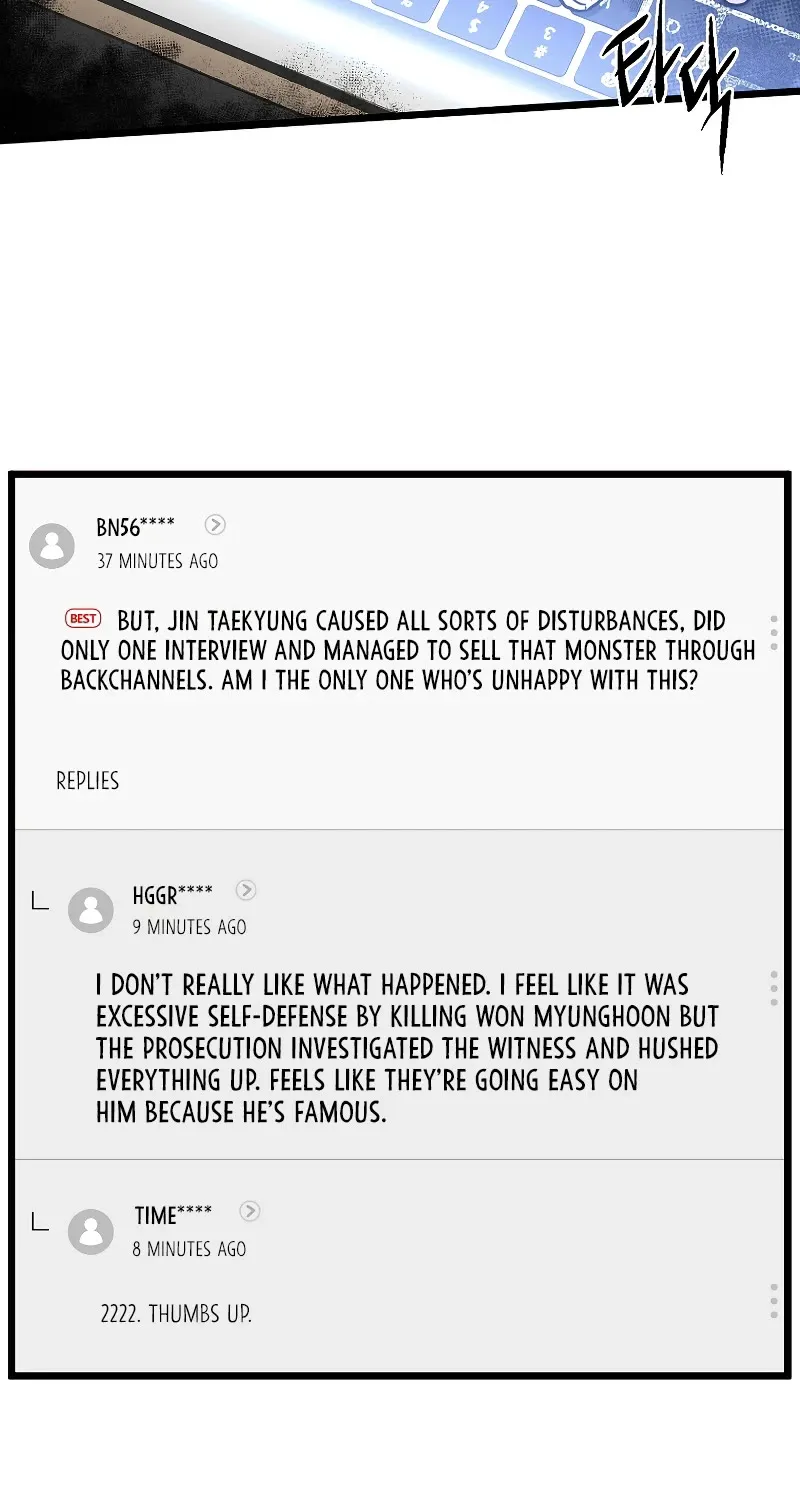Click the red BEST badge
The height and width of the screenshot is (1500, 800).
(x=83, y=618)
